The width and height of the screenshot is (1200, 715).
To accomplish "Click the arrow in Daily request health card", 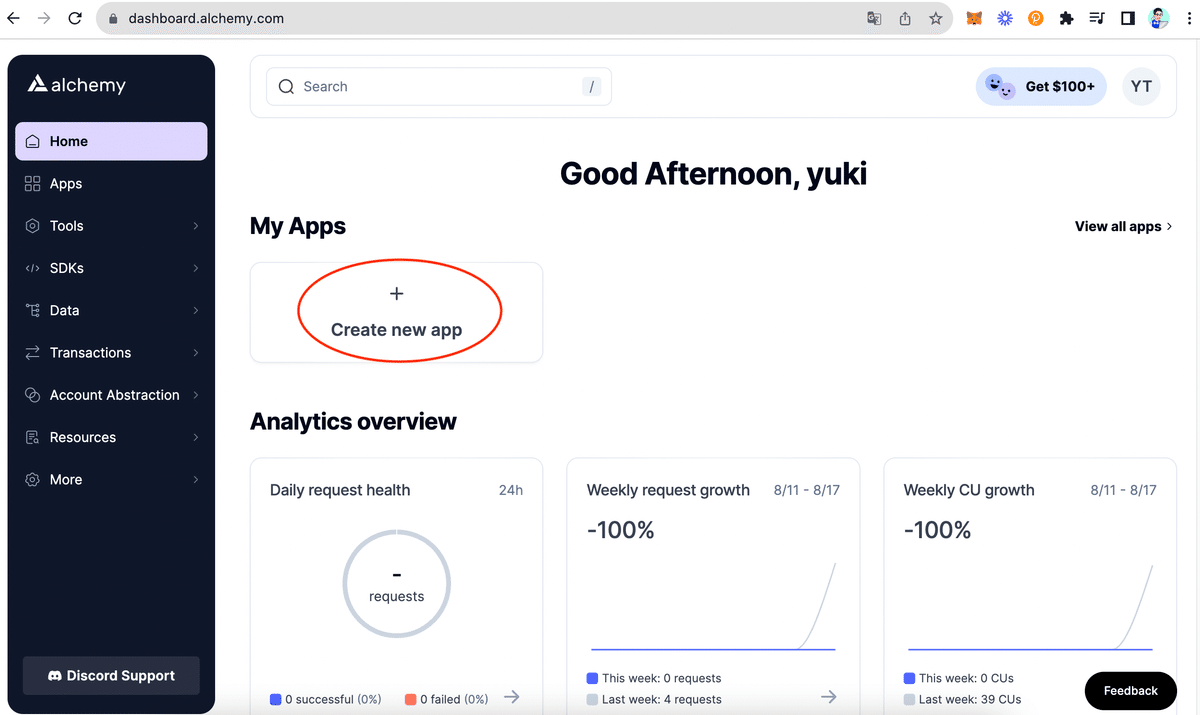I will pyautogui.click(x=512, y=697).
